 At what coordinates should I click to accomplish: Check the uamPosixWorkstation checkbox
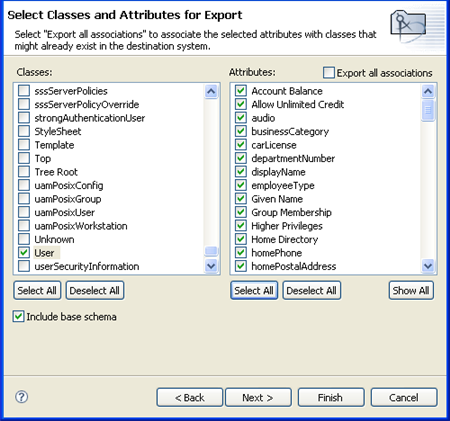(24, 226)
